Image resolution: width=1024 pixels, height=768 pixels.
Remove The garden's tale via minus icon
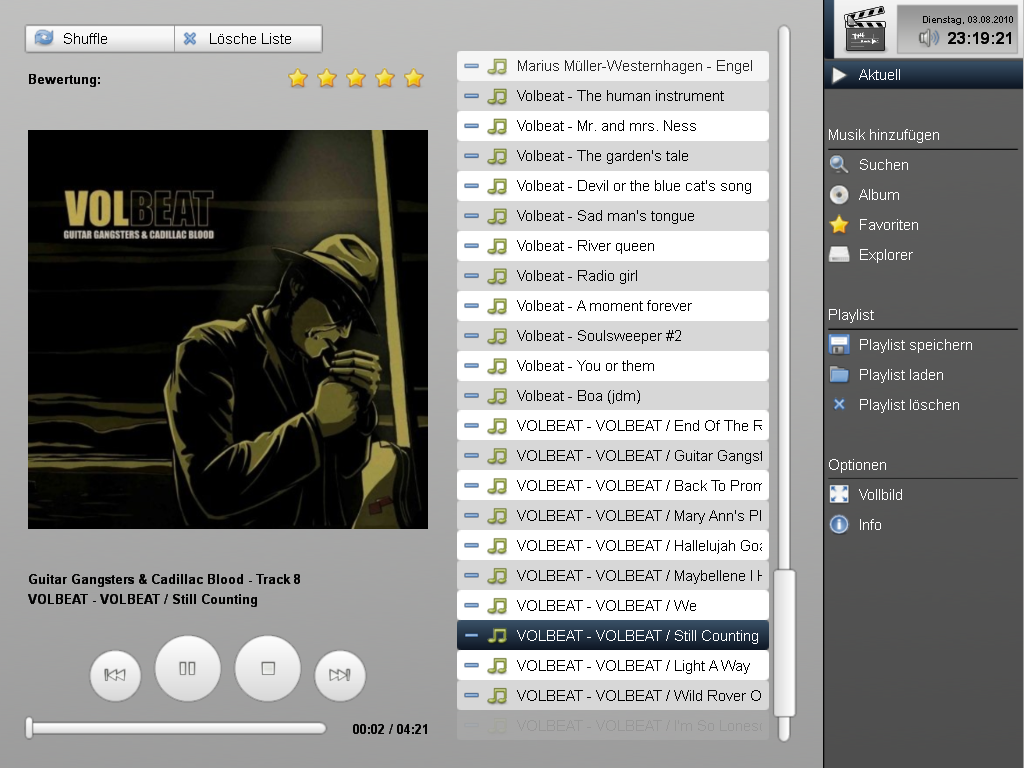[471, 156]
